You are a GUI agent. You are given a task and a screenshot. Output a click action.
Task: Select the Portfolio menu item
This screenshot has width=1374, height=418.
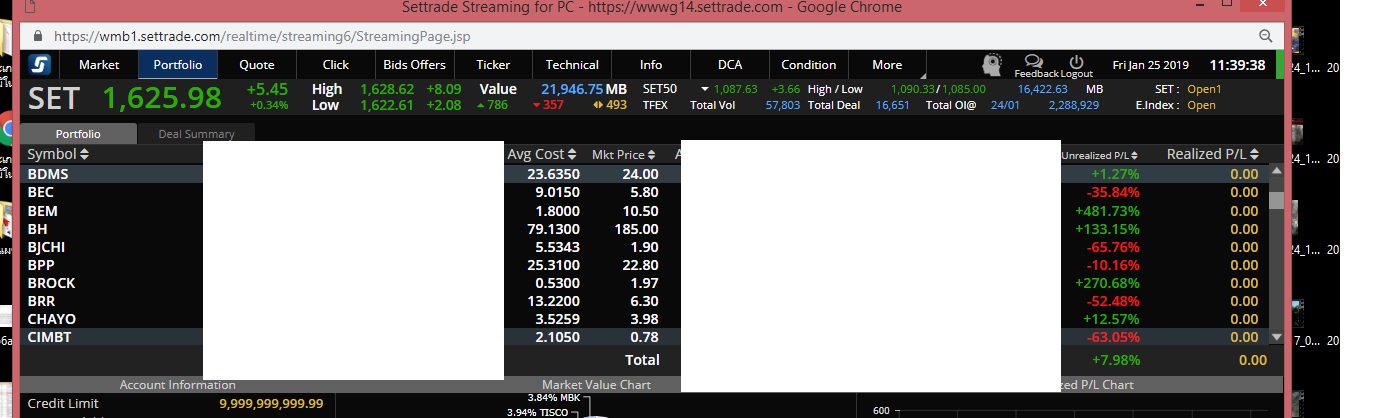coord(178,64)
